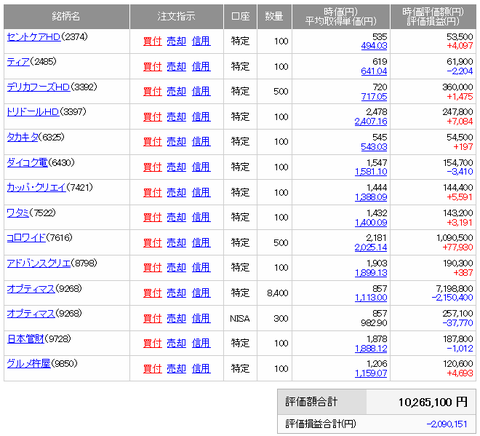This screenshot has width=480, height=436.
Task: Click 売却 in オプティマス NISA row
Action: 176,319
